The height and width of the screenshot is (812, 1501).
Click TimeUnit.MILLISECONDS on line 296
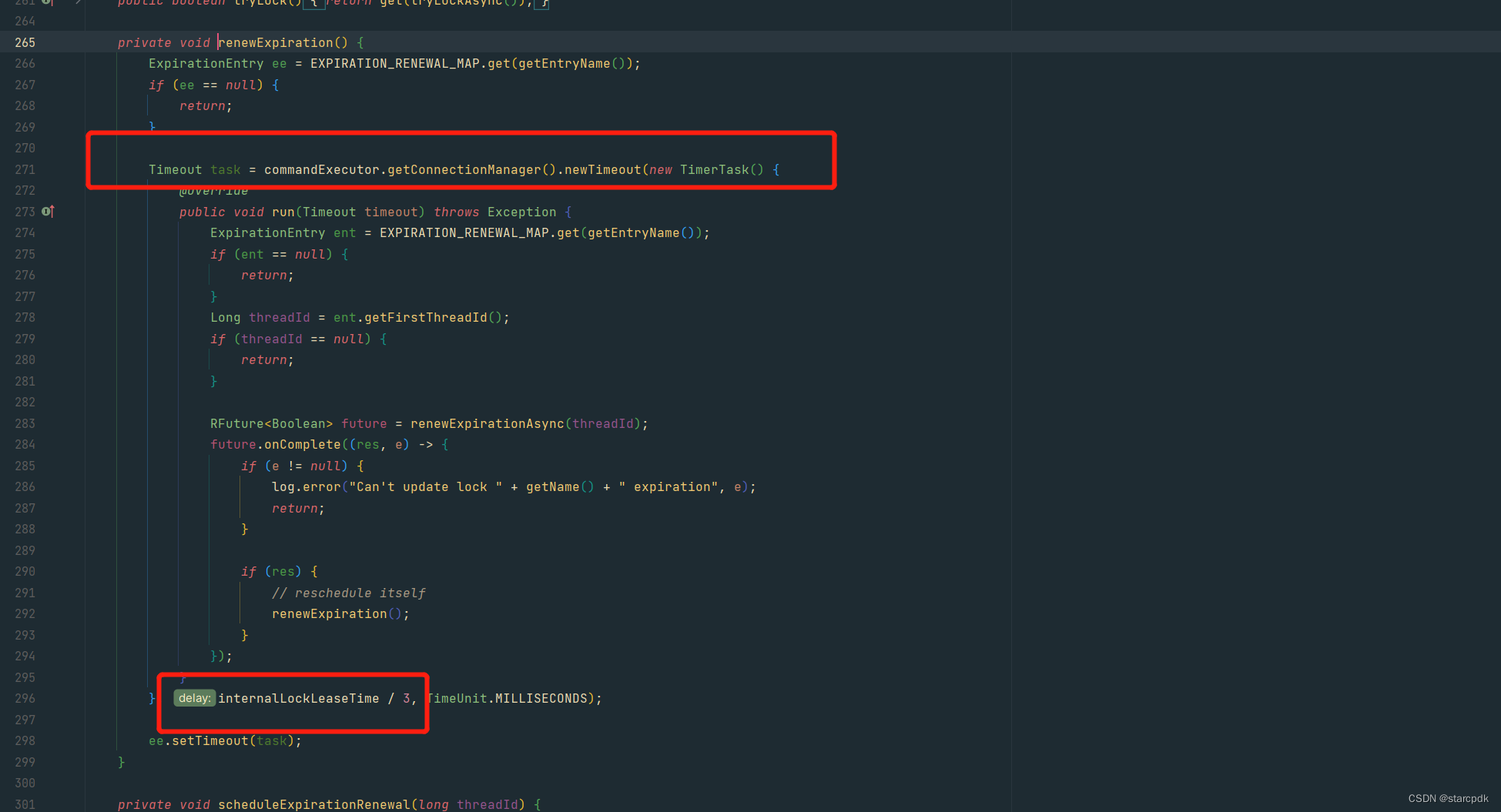coord(507,698)
